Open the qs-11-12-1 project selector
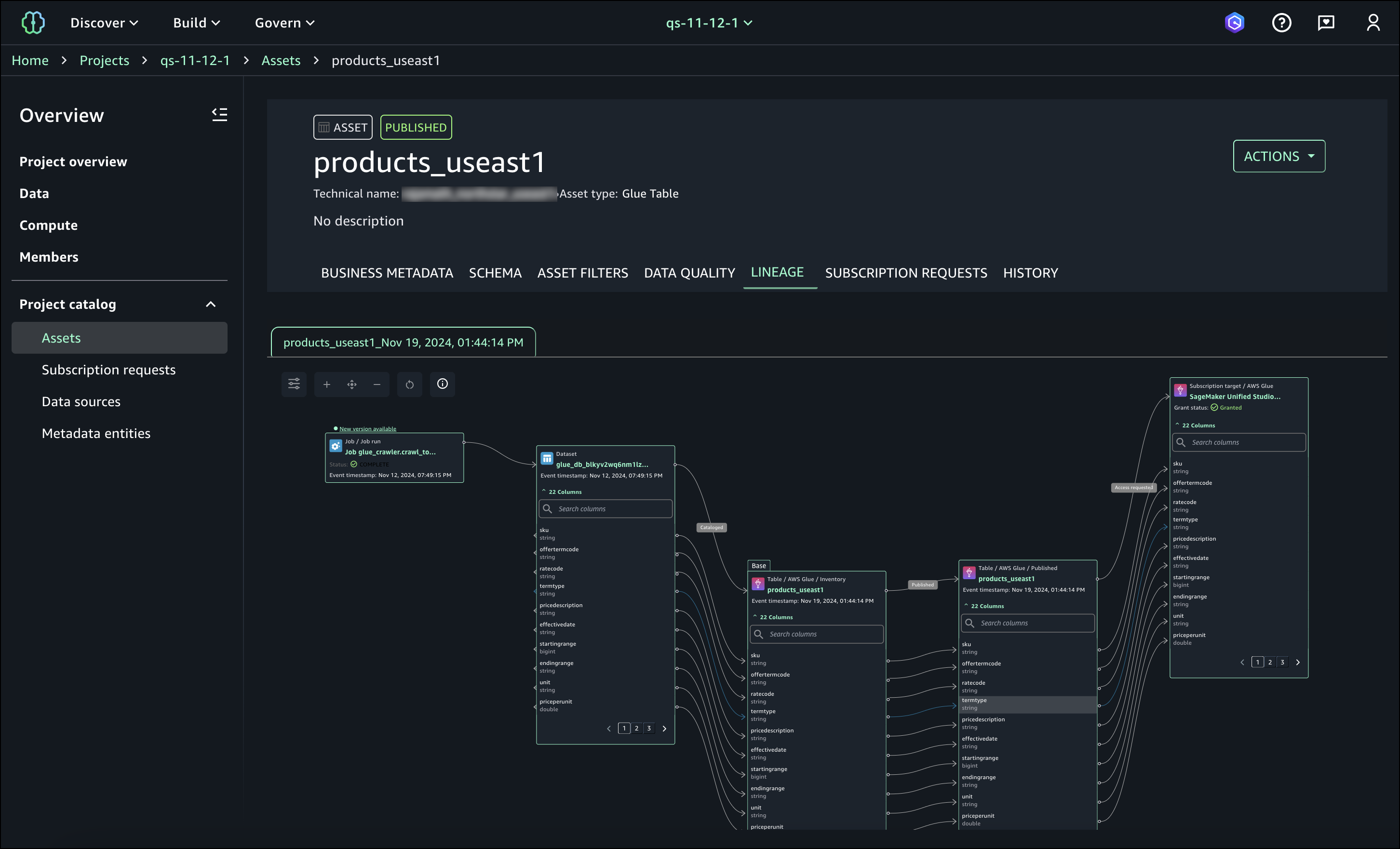 pyautogui.click(x=709, y=23)
